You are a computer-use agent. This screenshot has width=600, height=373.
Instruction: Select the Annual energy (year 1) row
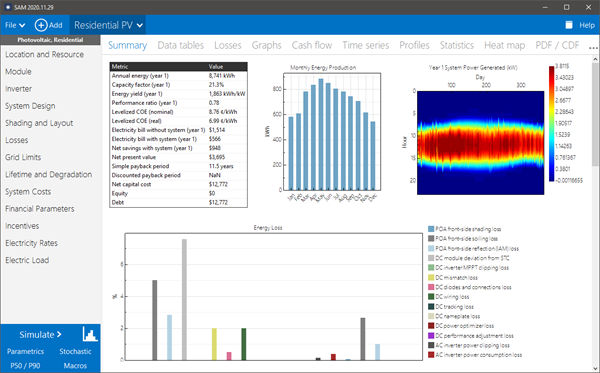178,76
